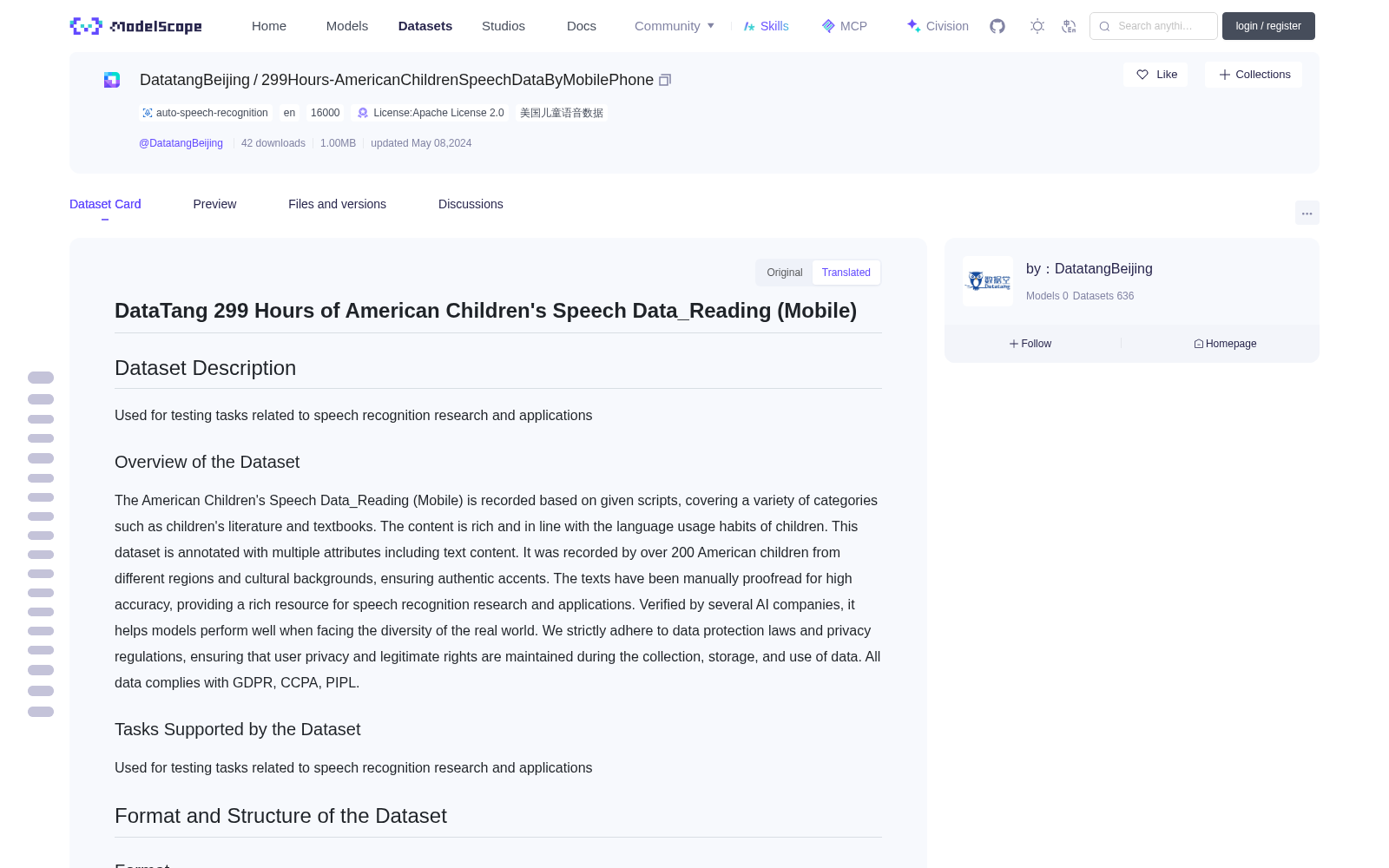Click the Apache License 2.0 tag

tap(431, 113)
